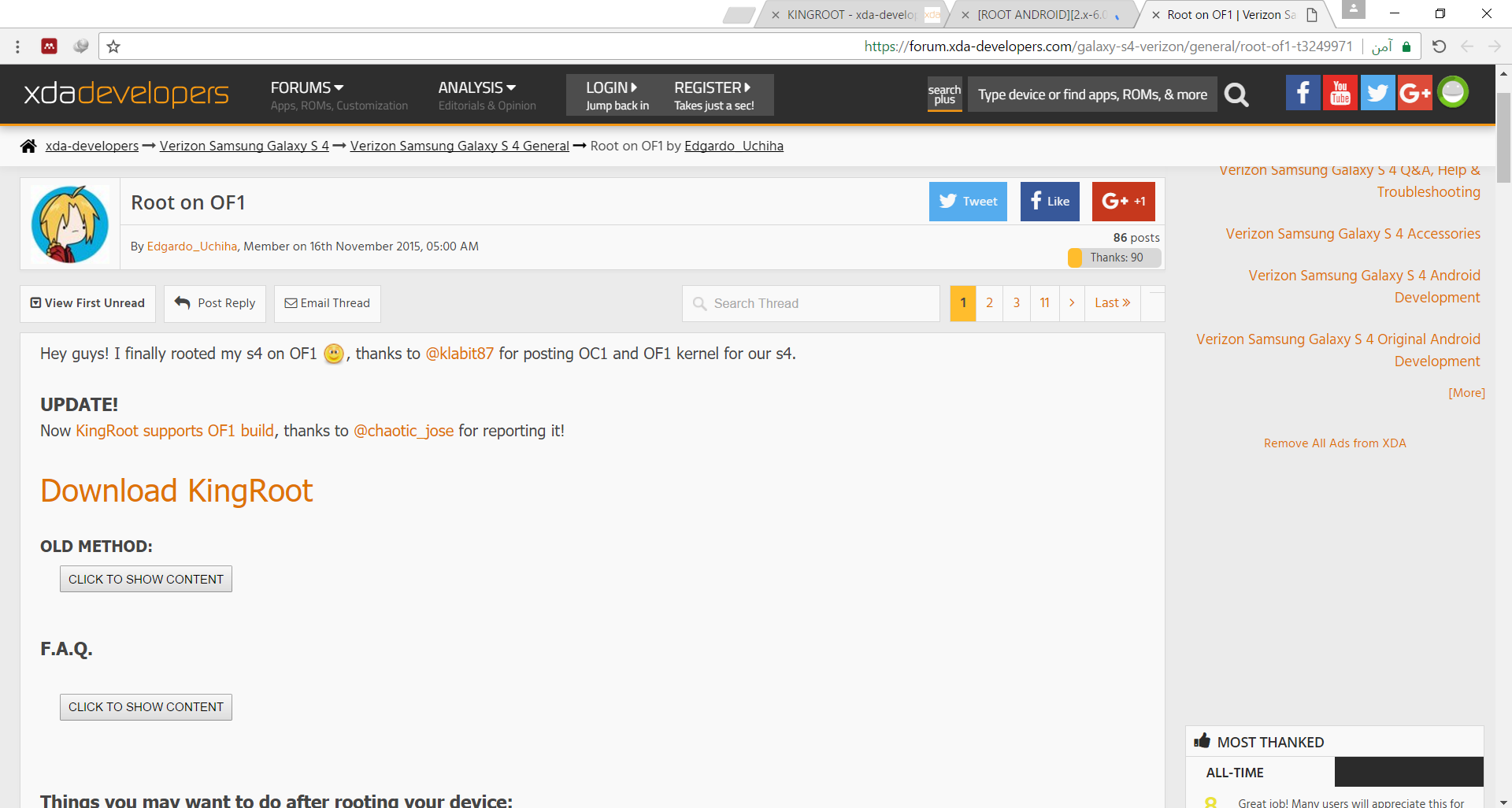Click Post Reply button
The height and width of the screenshot is (808, 1512).
point(215,303)
